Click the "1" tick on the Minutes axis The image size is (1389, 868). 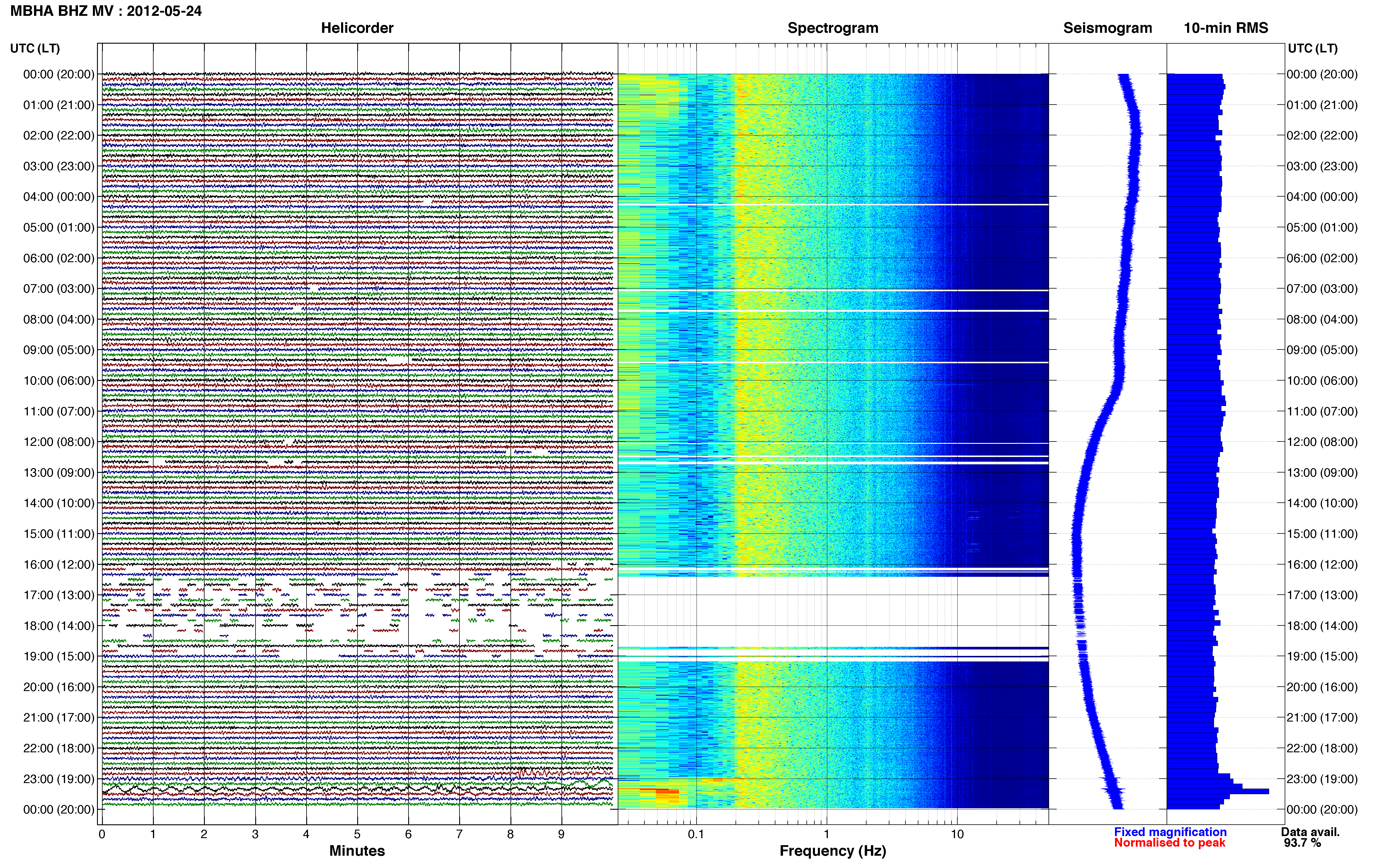point(153,835)
